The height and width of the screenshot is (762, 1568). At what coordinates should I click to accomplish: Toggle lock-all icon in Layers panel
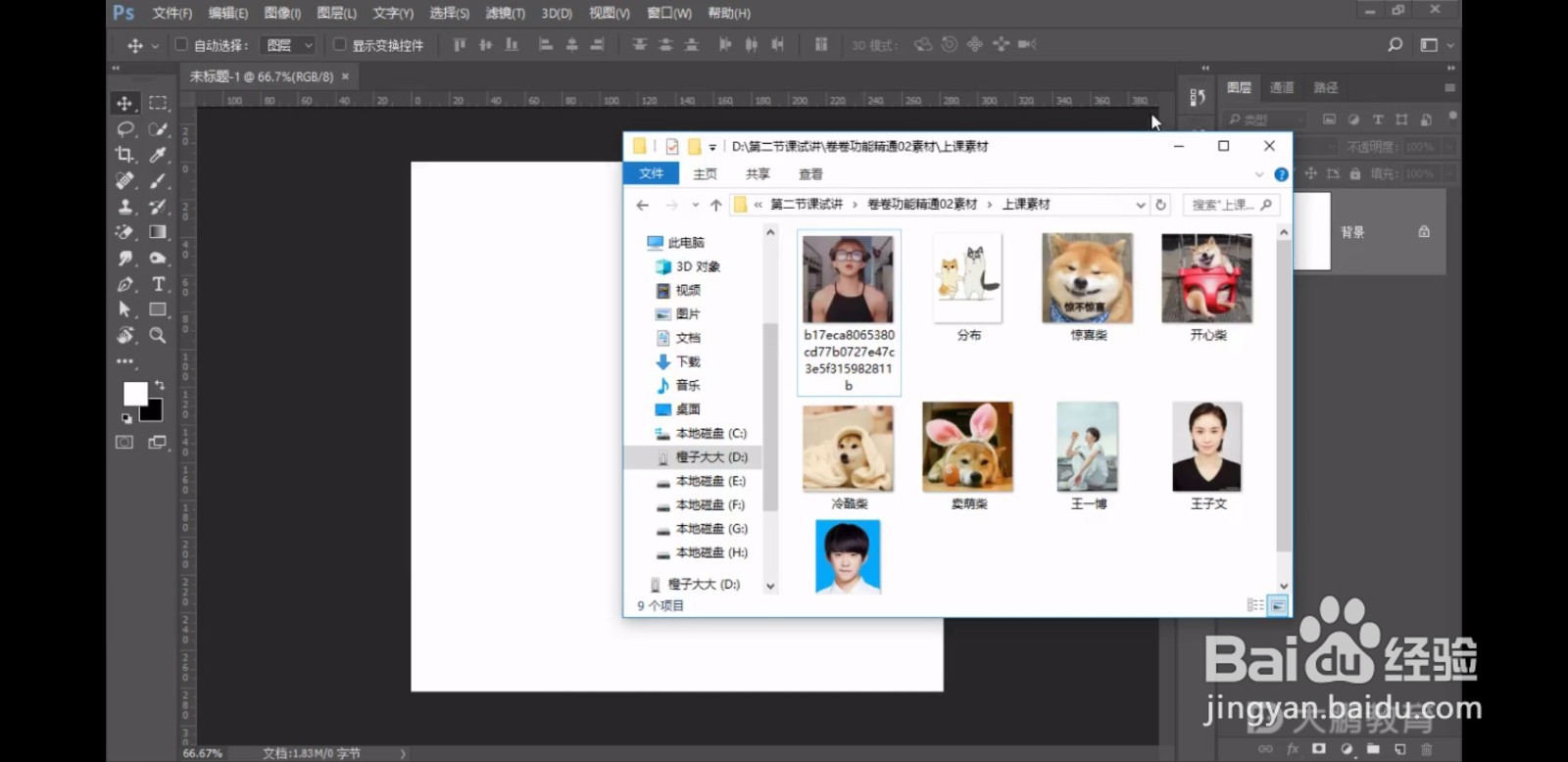pyautogui.click(x=1354, y=173)
